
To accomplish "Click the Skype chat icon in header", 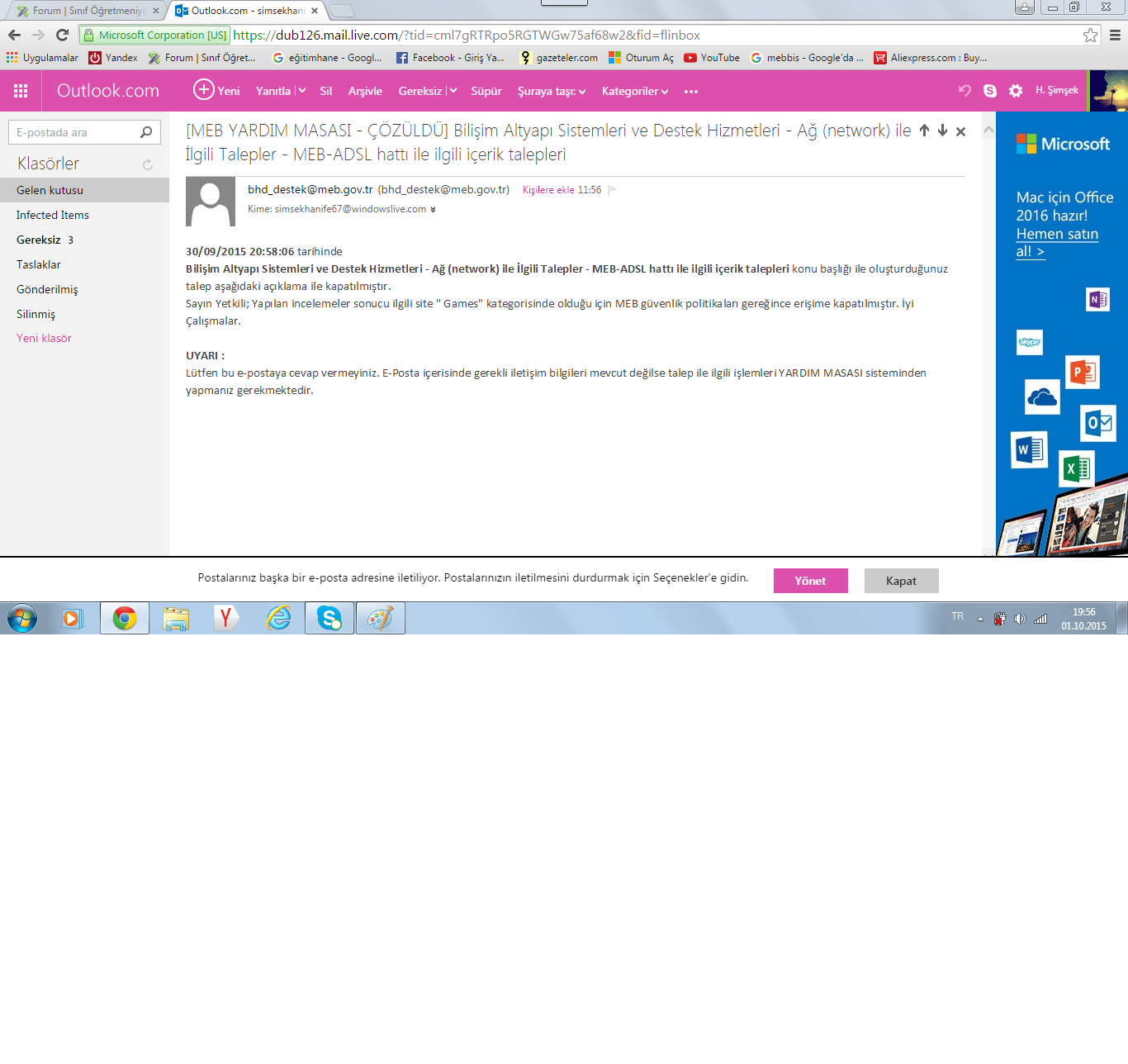I will point(990,91).
